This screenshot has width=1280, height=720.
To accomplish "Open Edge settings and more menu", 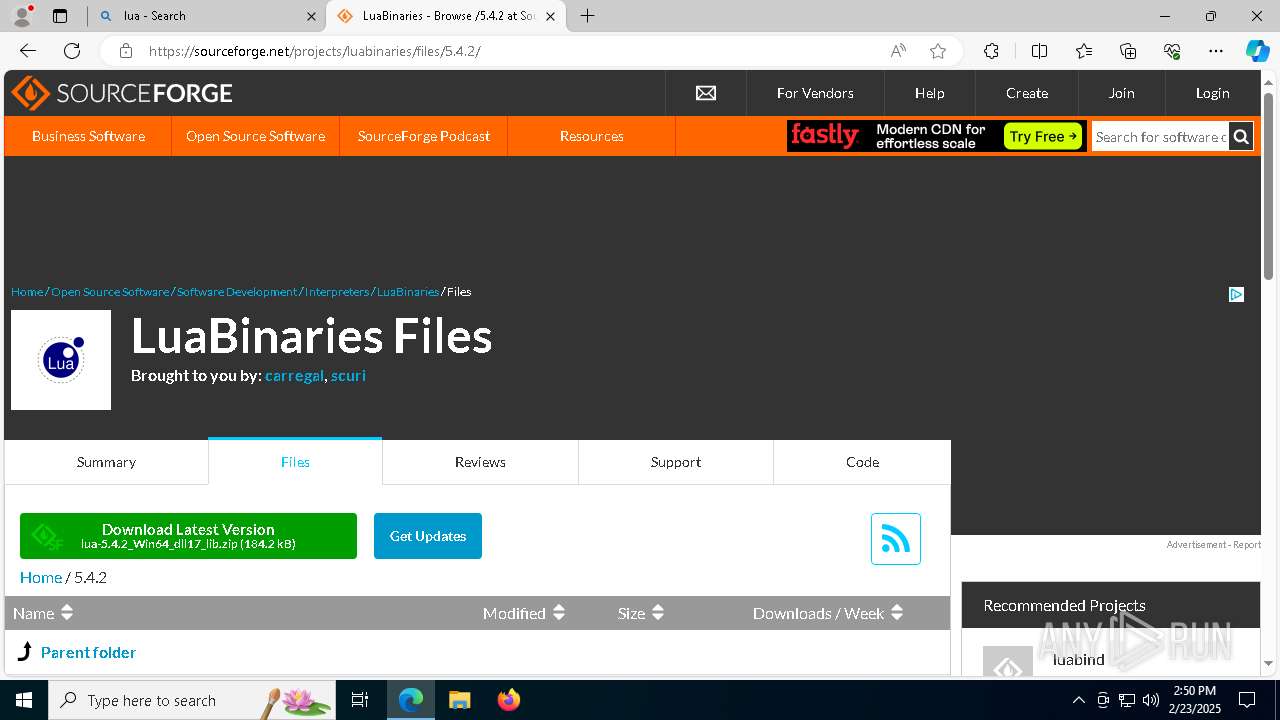I will pos(1216,51).
